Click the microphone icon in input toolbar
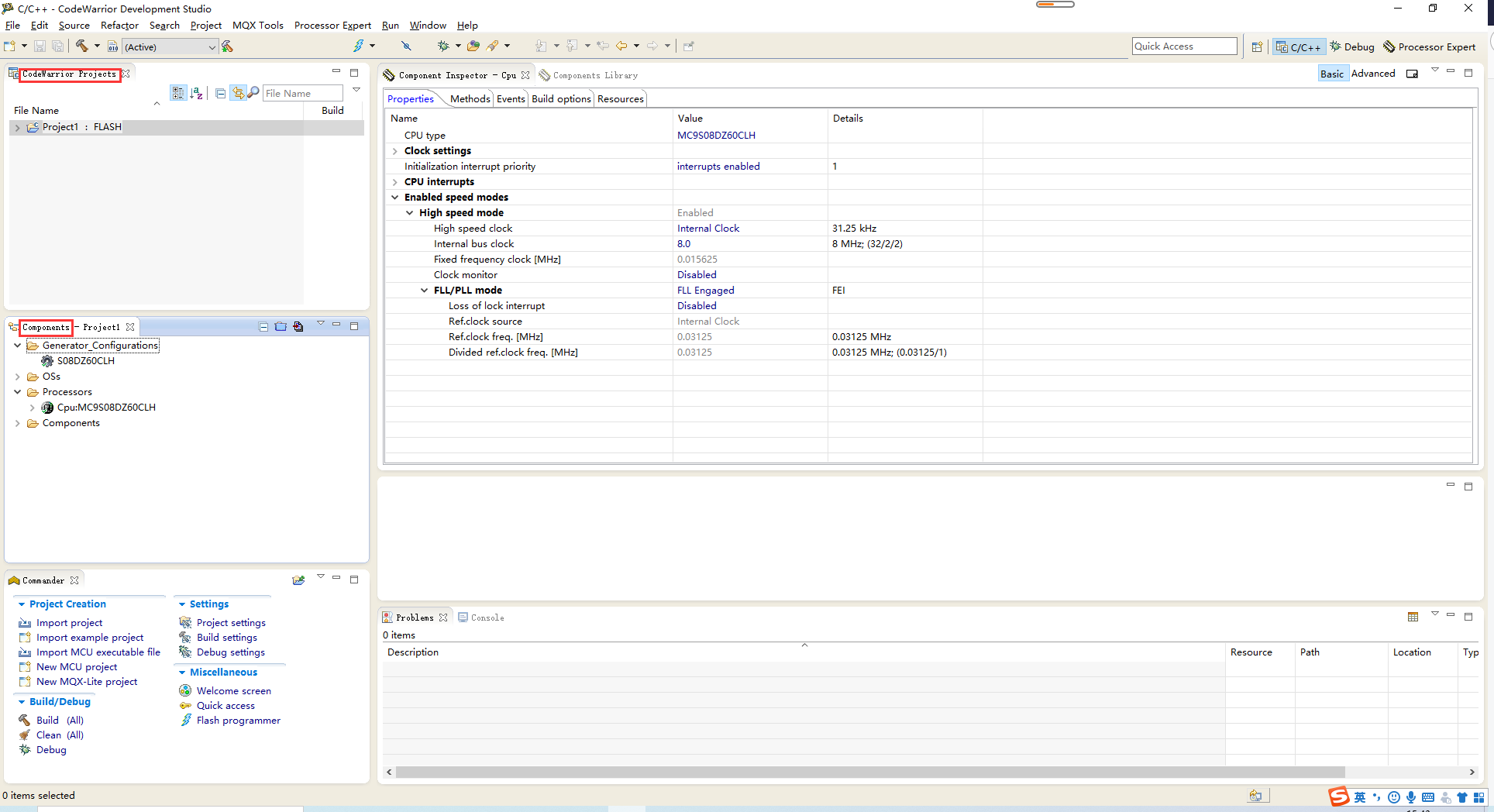Image resolution: width=1494 pixels, height=812 pixels. tap(1411, 797)
